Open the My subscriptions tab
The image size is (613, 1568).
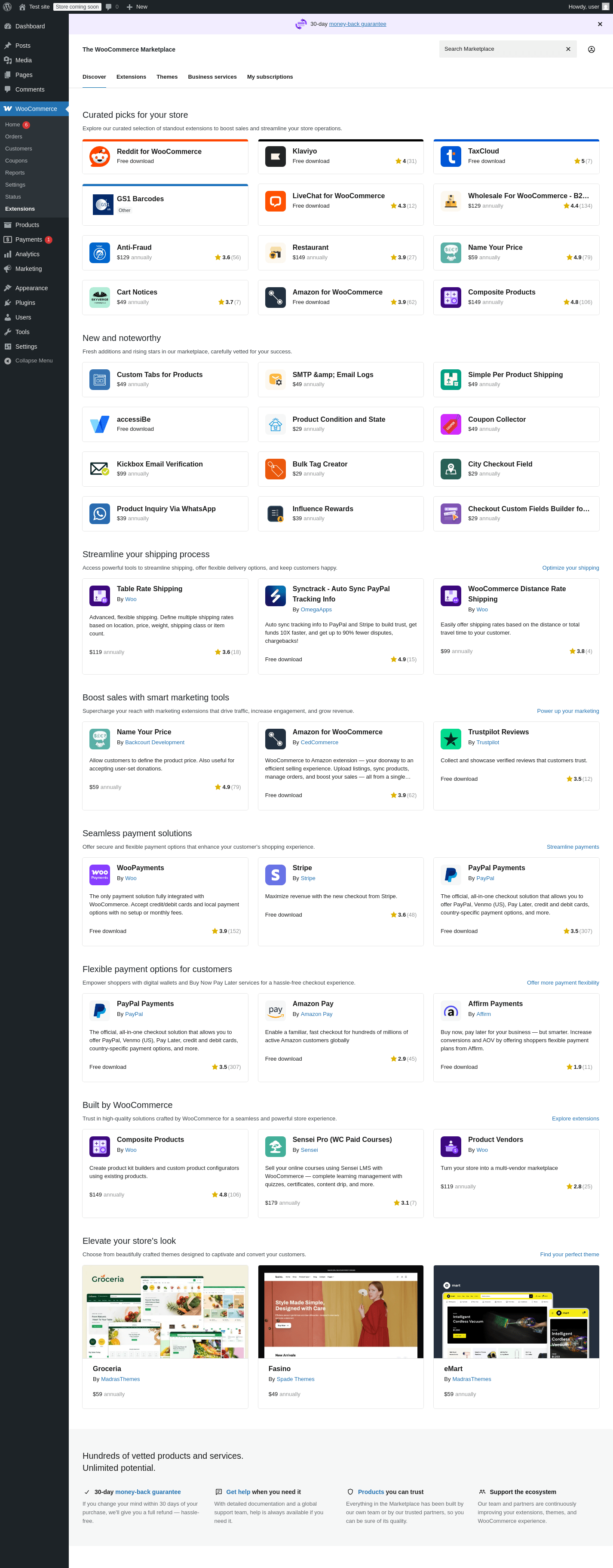pyautogui.click(x=270, y=77)
